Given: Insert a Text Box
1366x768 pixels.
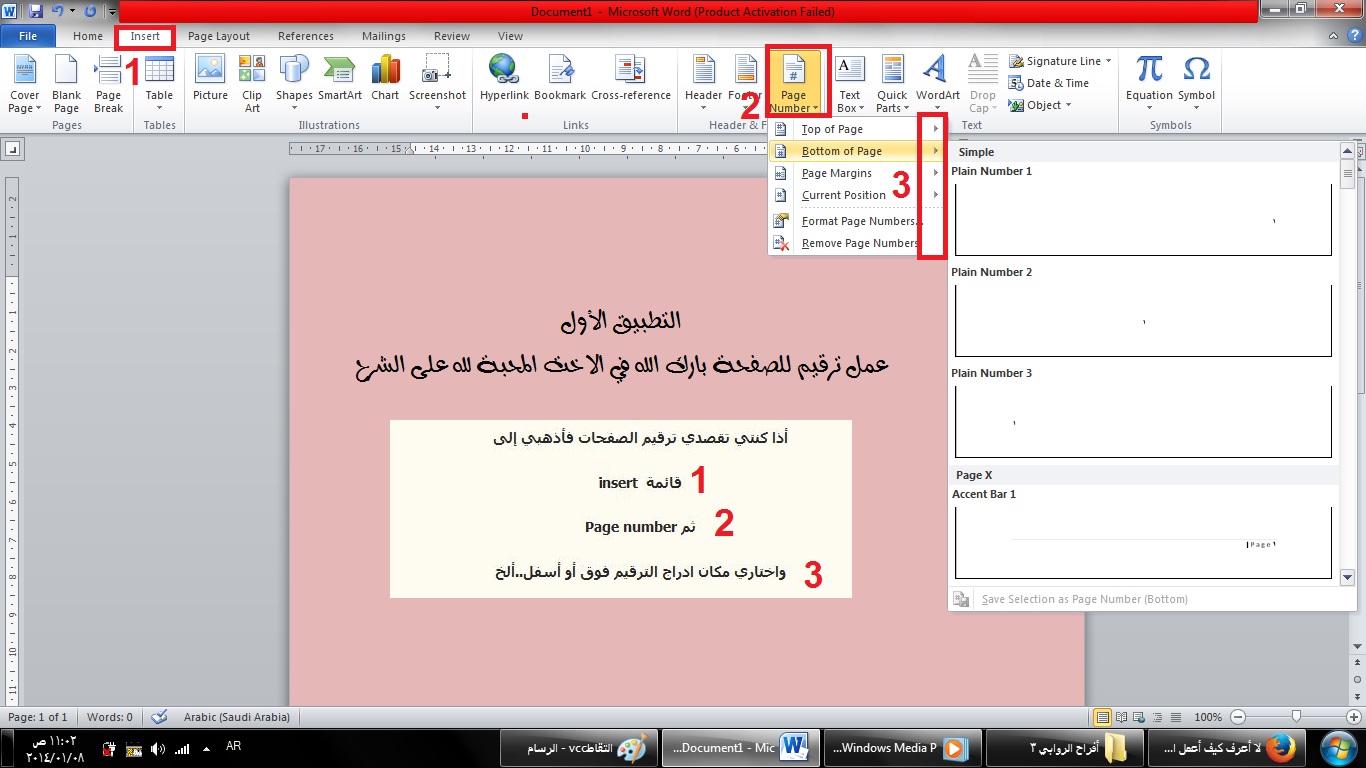Looking at the screenshot, I should click(x=849, y=84).
